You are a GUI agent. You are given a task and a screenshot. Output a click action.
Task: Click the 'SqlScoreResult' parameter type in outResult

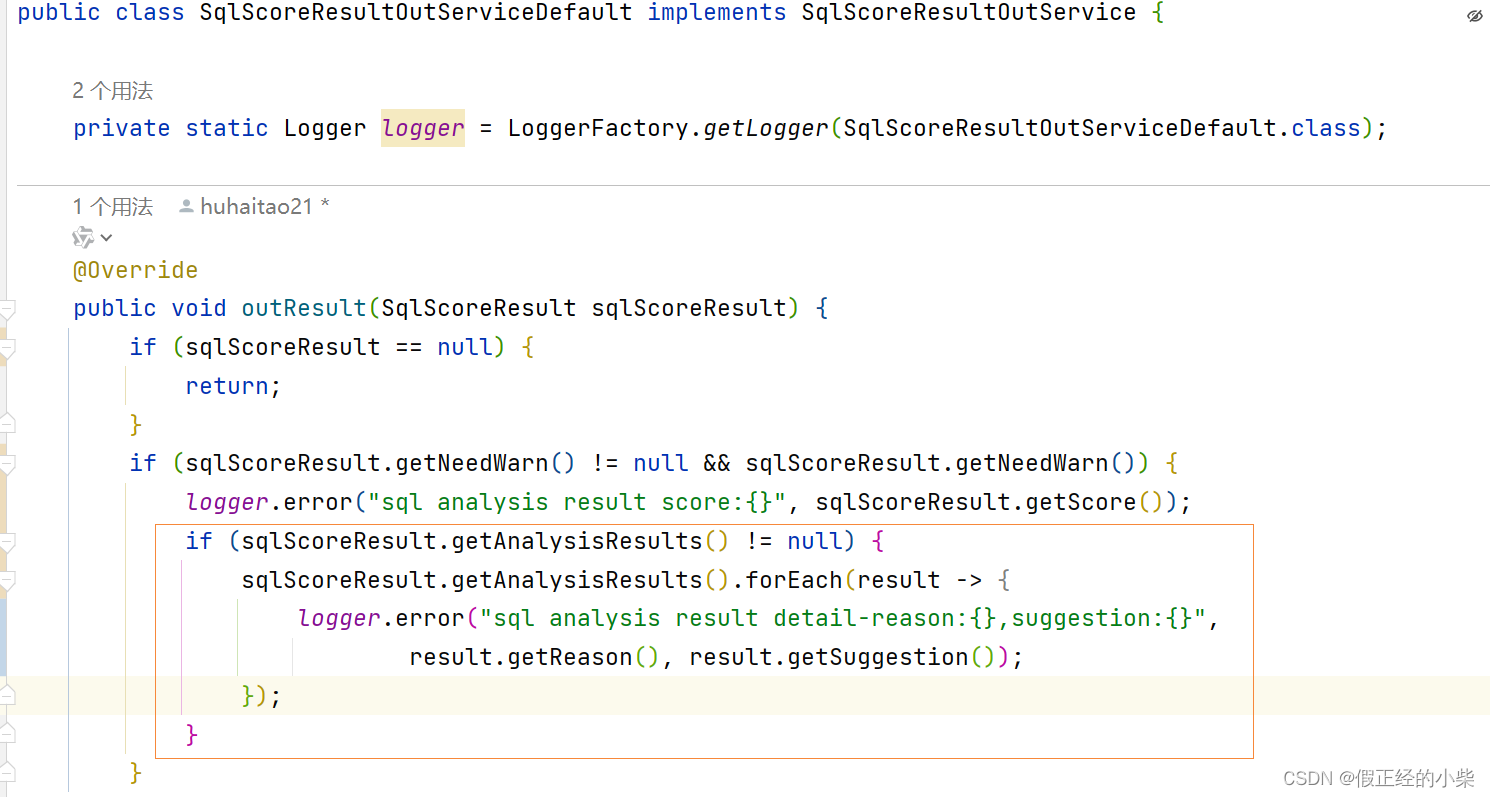pos(479,308)
